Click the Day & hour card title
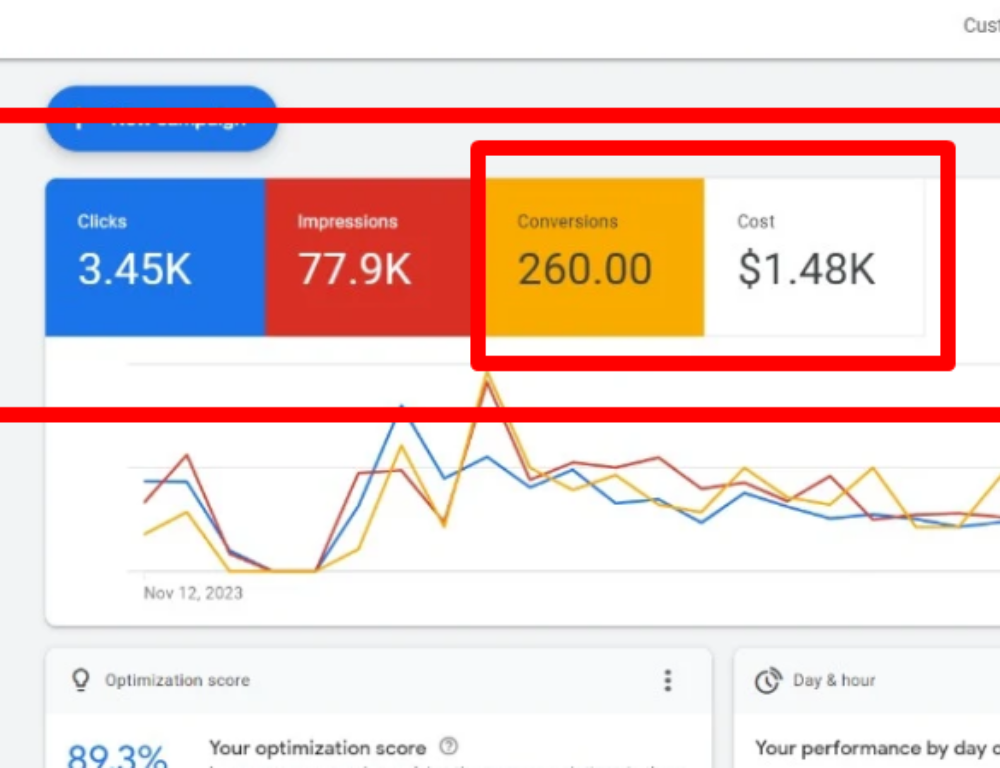Viewport: 1000px width, 768px height. (834, 681)
